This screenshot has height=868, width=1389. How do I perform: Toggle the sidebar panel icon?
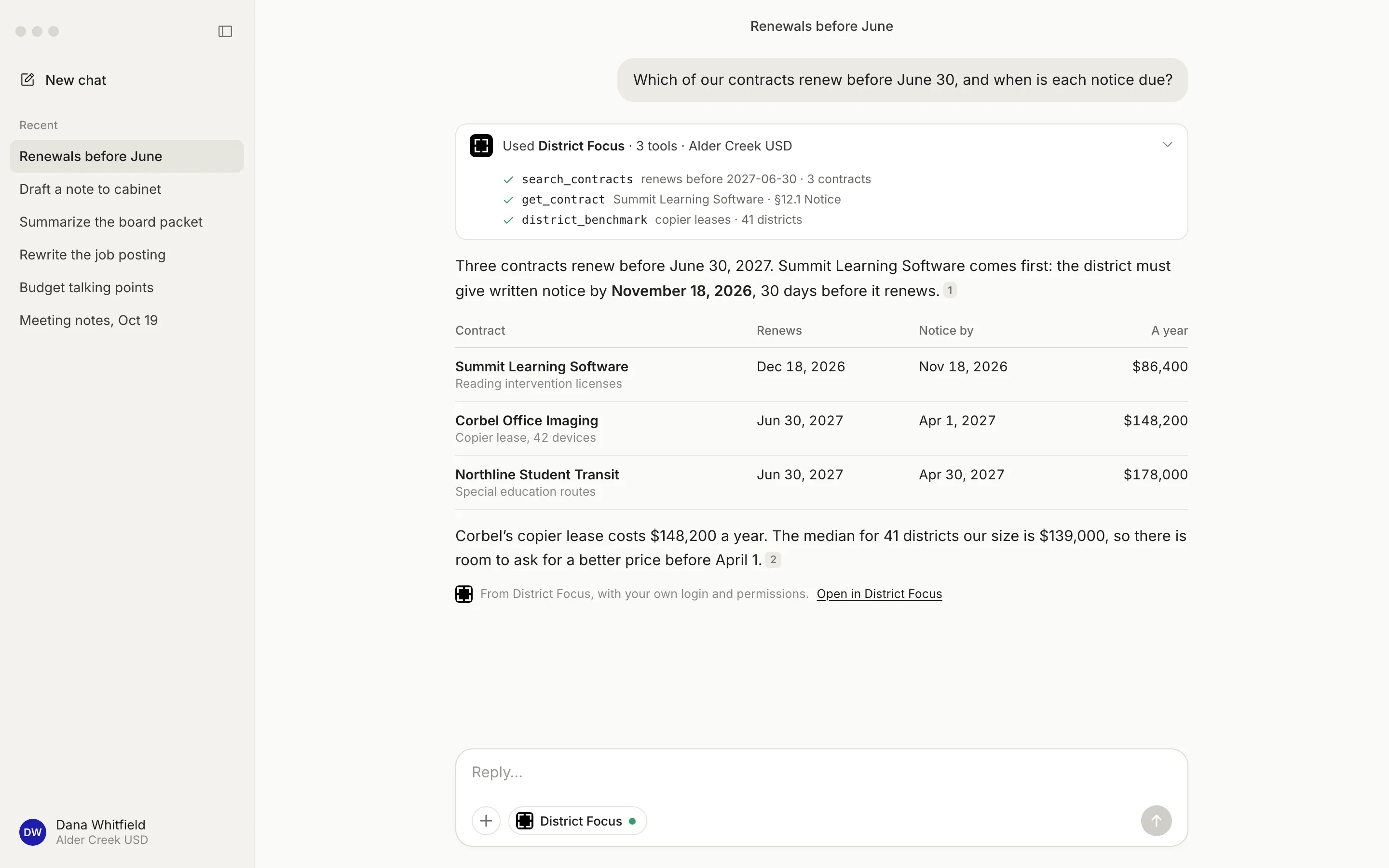pos(225,31)
